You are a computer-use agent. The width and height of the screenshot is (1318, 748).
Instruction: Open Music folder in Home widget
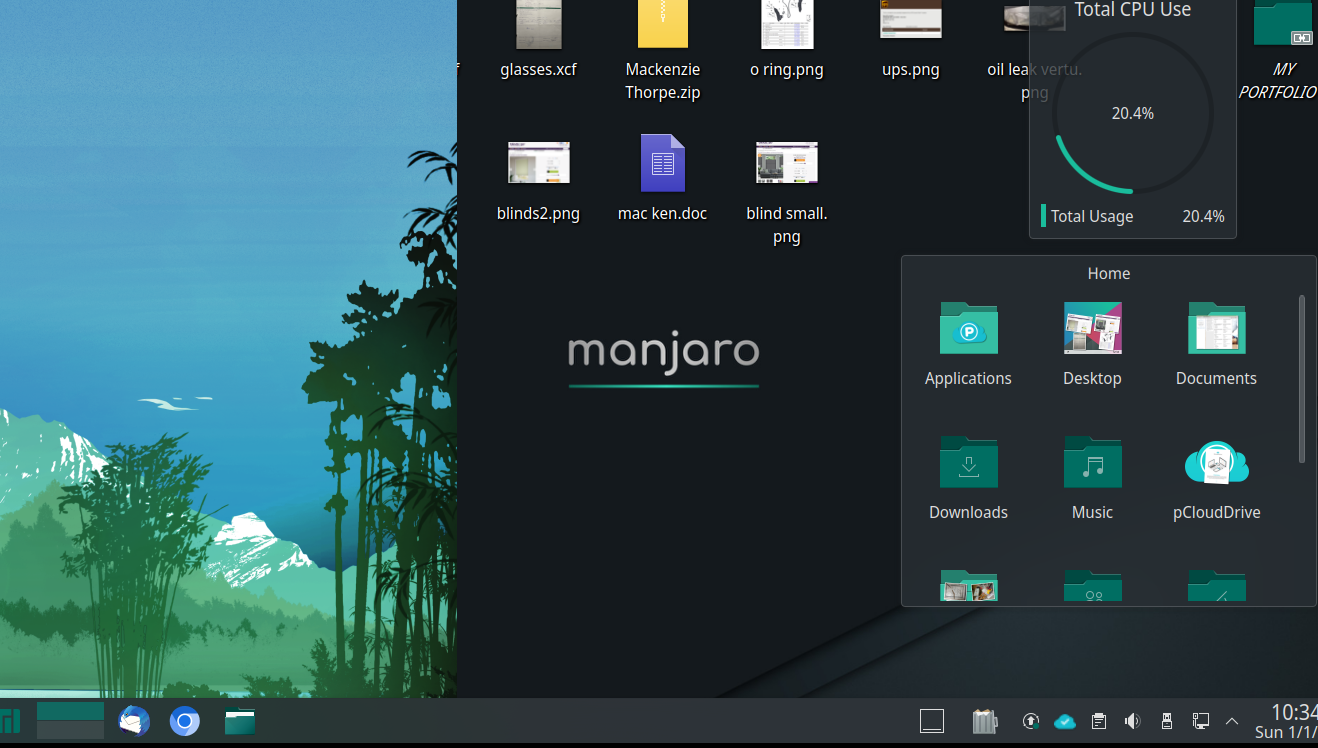click(1092, 478)
